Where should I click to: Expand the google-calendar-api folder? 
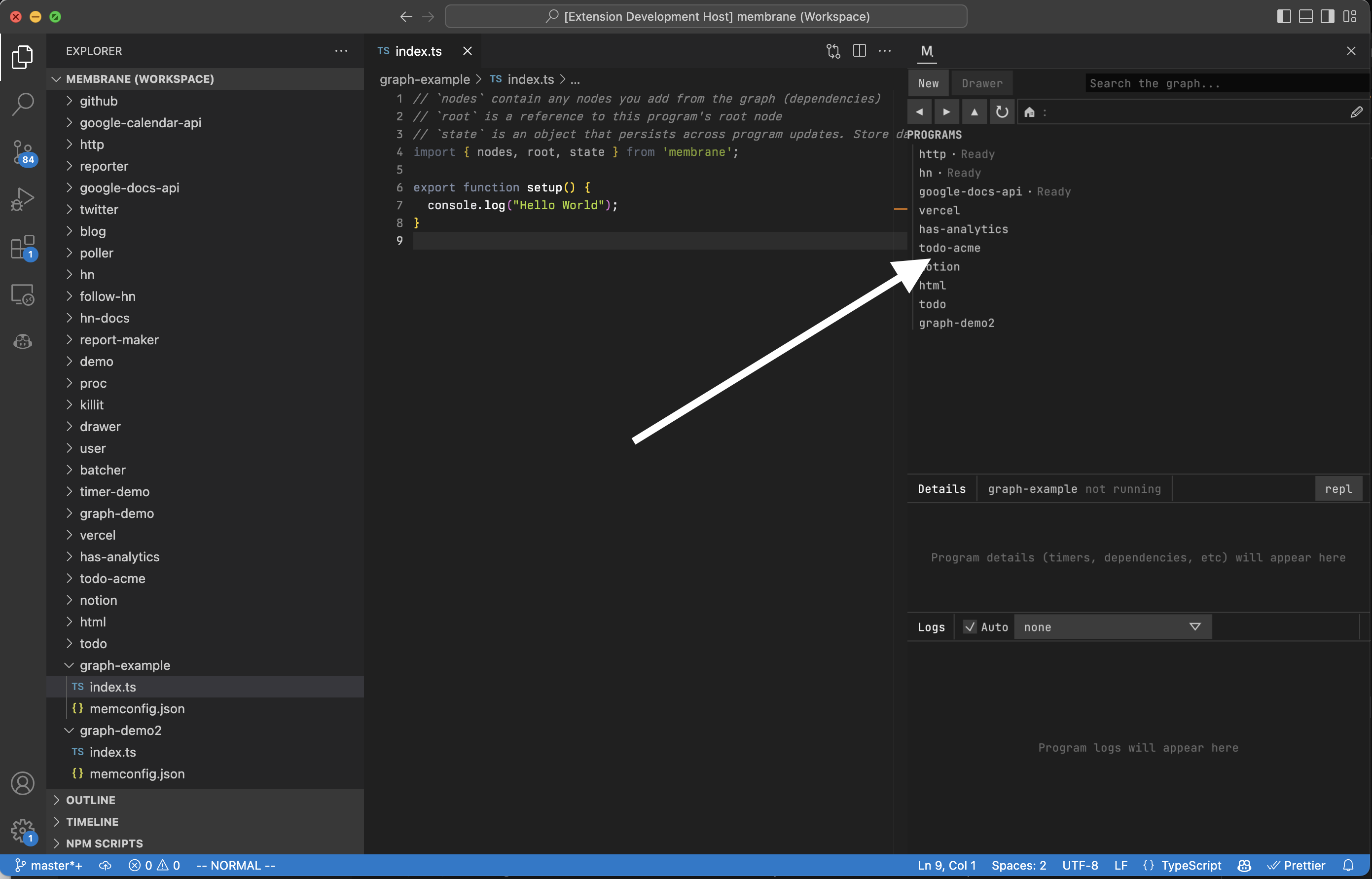coord(205,123)
